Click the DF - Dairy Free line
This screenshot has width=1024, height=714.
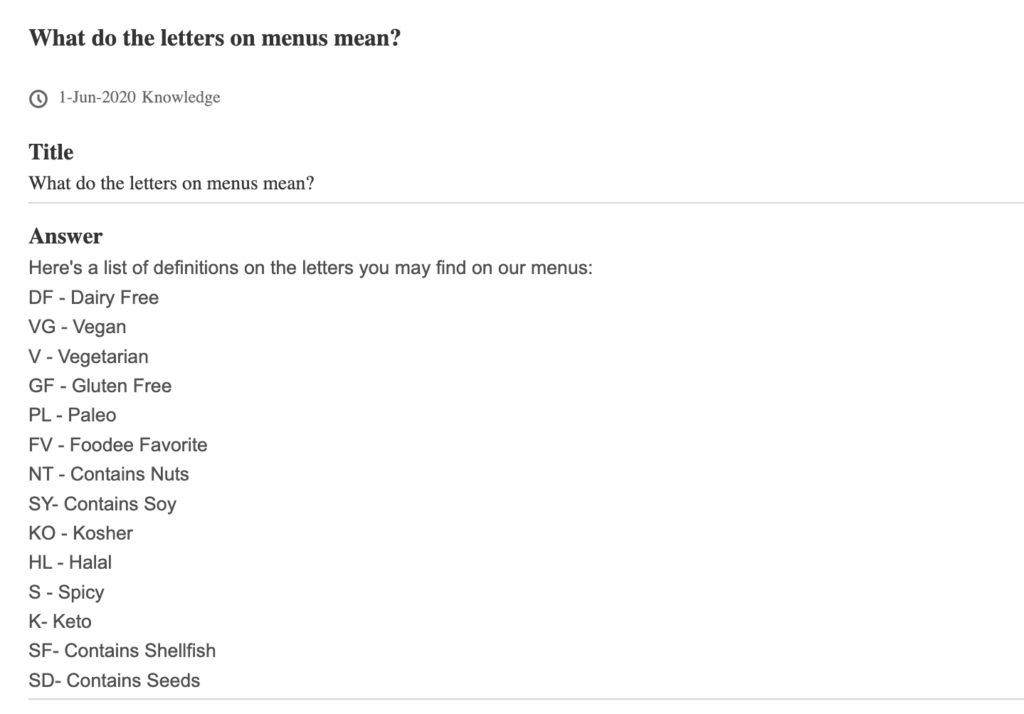(93, 297)
